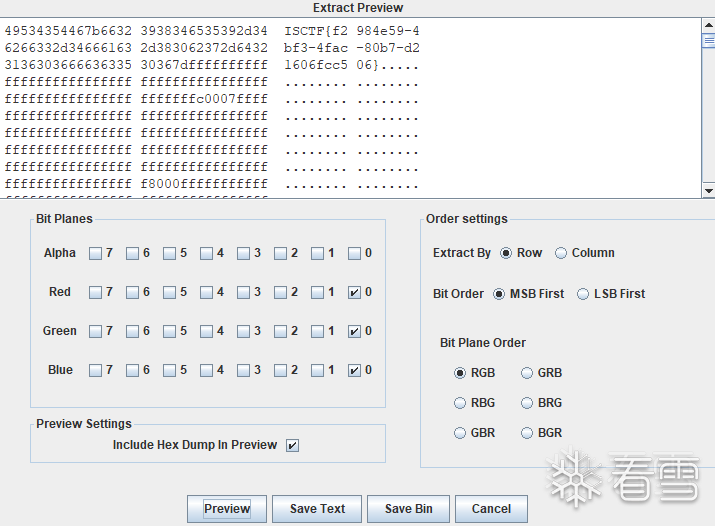
Task: Check the Alpha bit 2 checkbox
Action: coord(280,253)
